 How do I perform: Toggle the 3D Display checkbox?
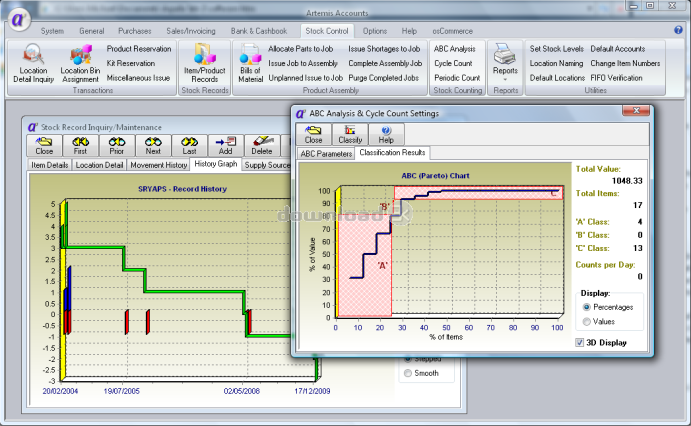601,343
